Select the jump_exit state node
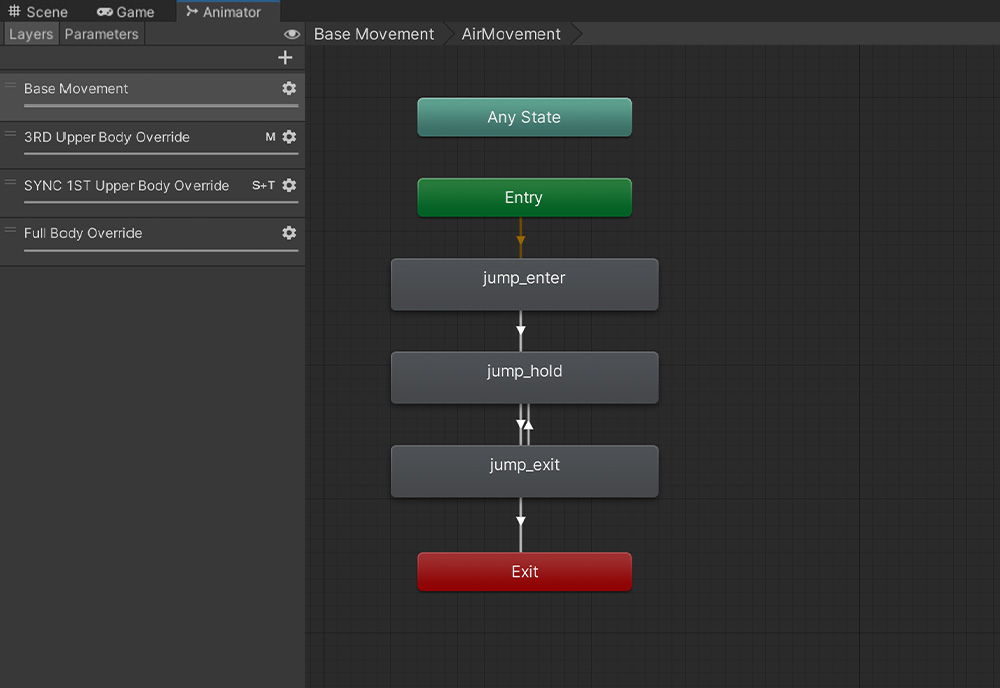The width and height of the screenshot is (1000, 688). point(524,471)
